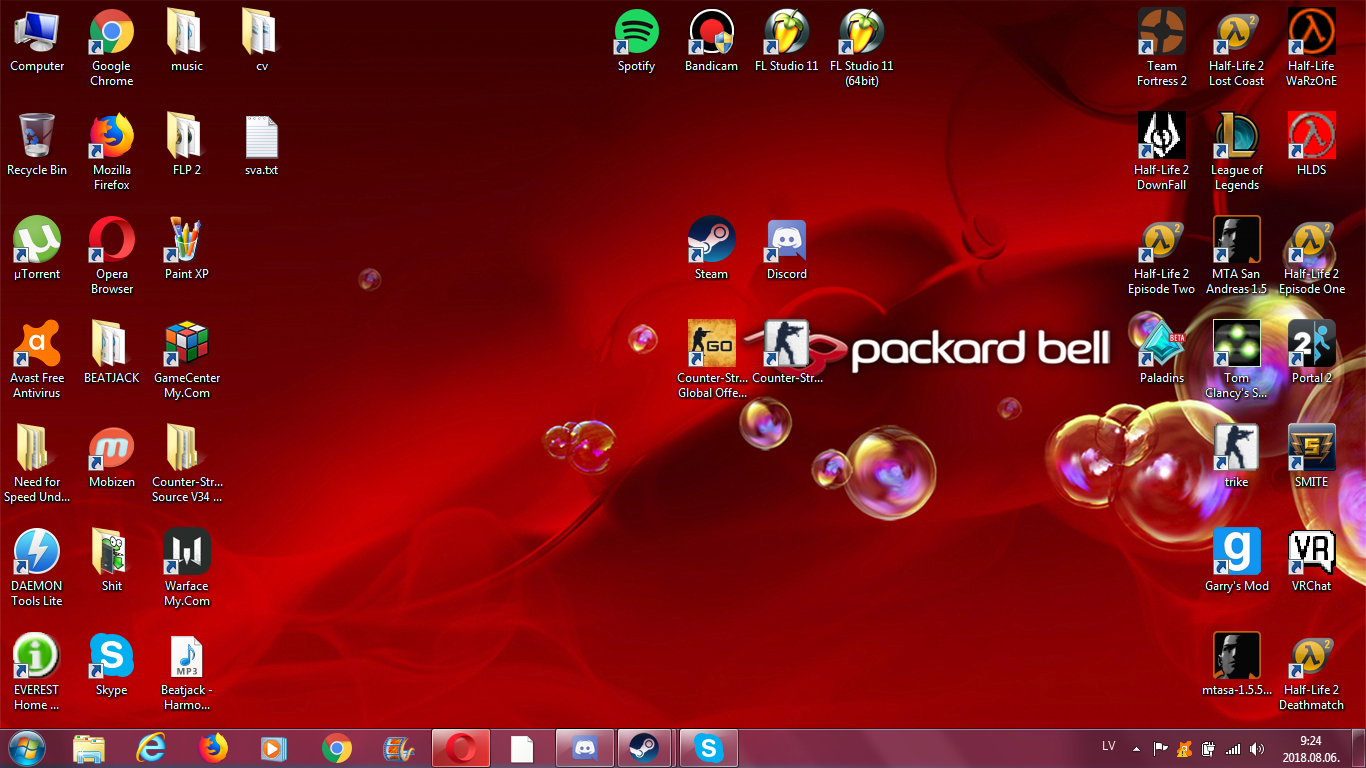Select the Mobizen desktop shortcut
Image resolution: width=1366 pixels, height=768 pixels.
click(112, 457)
